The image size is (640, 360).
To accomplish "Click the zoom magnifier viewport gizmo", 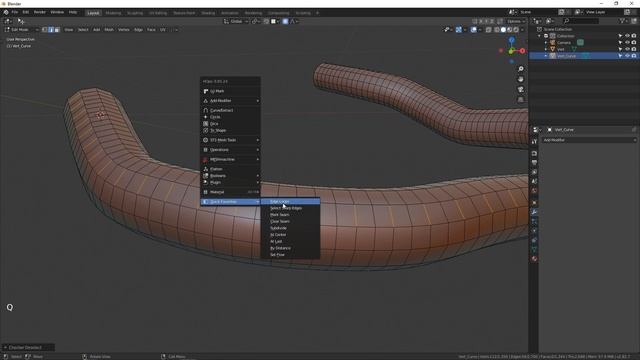I will pyautogui.click(x=520, y=69).
